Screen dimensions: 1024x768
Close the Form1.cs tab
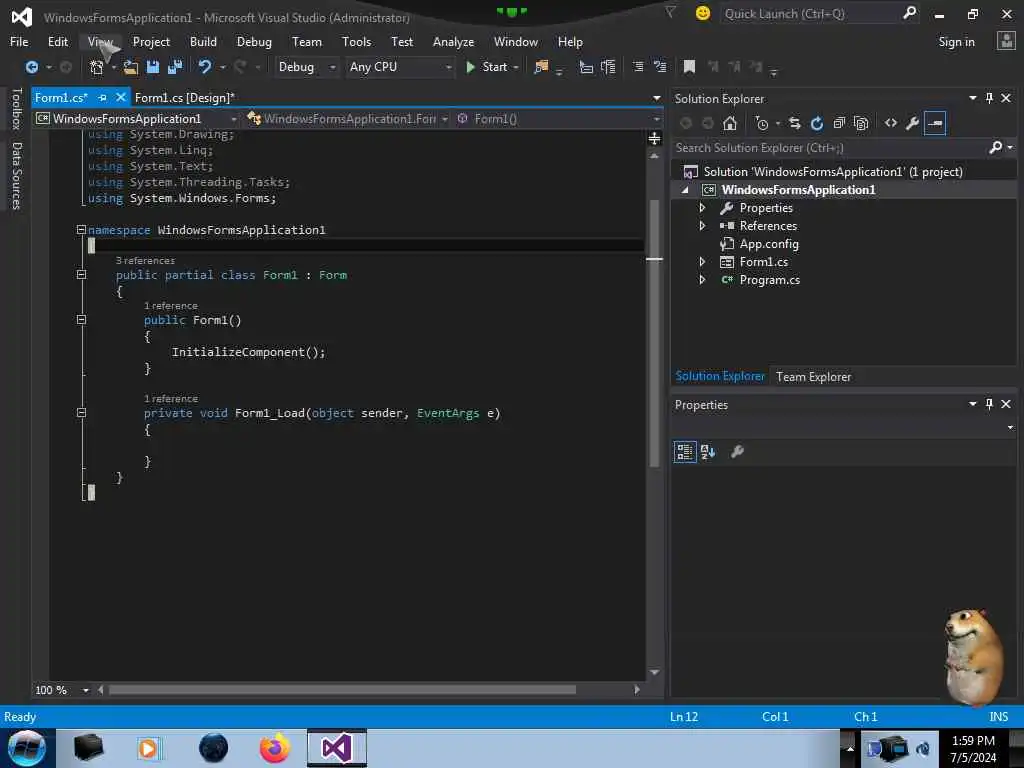(120, 97)
